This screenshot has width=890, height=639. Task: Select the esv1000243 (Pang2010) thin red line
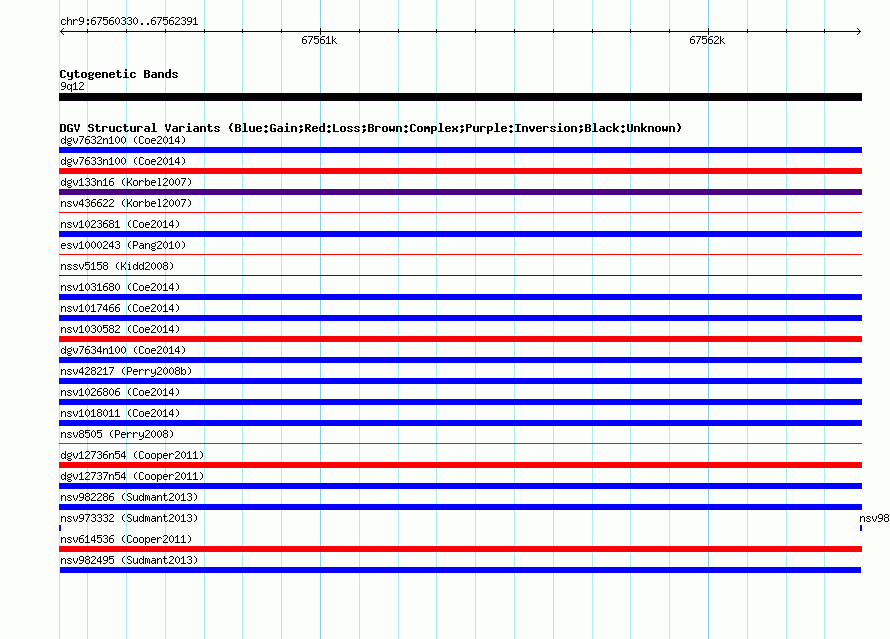point(460,255)
